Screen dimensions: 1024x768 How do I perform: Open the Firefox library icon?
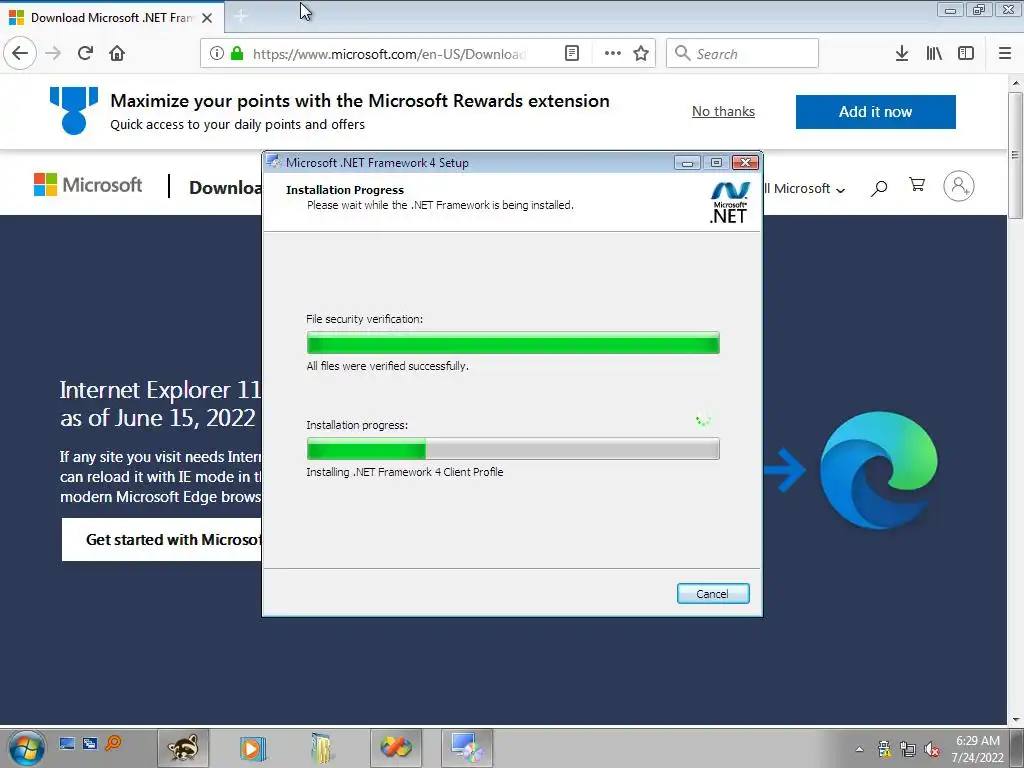point(934,53)
